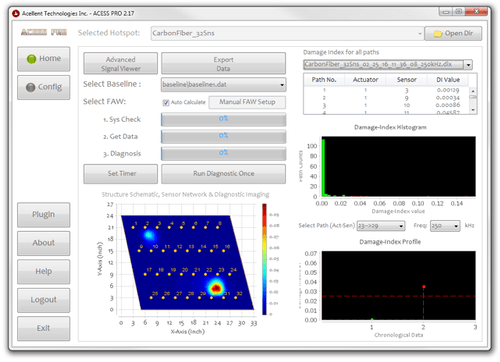This screenshot has width=500, height=362.
Task: Click the folder icon on Open Dir
Action: click(438, 34)
